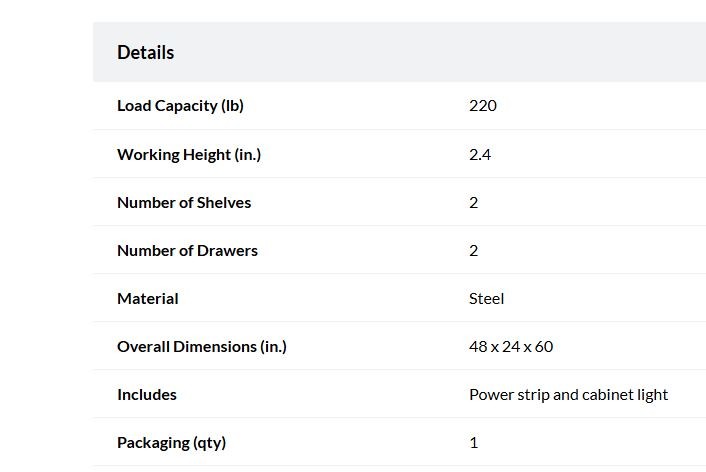Click the Details section header
Screen dimensions: 706x472
tap(145, 52)
